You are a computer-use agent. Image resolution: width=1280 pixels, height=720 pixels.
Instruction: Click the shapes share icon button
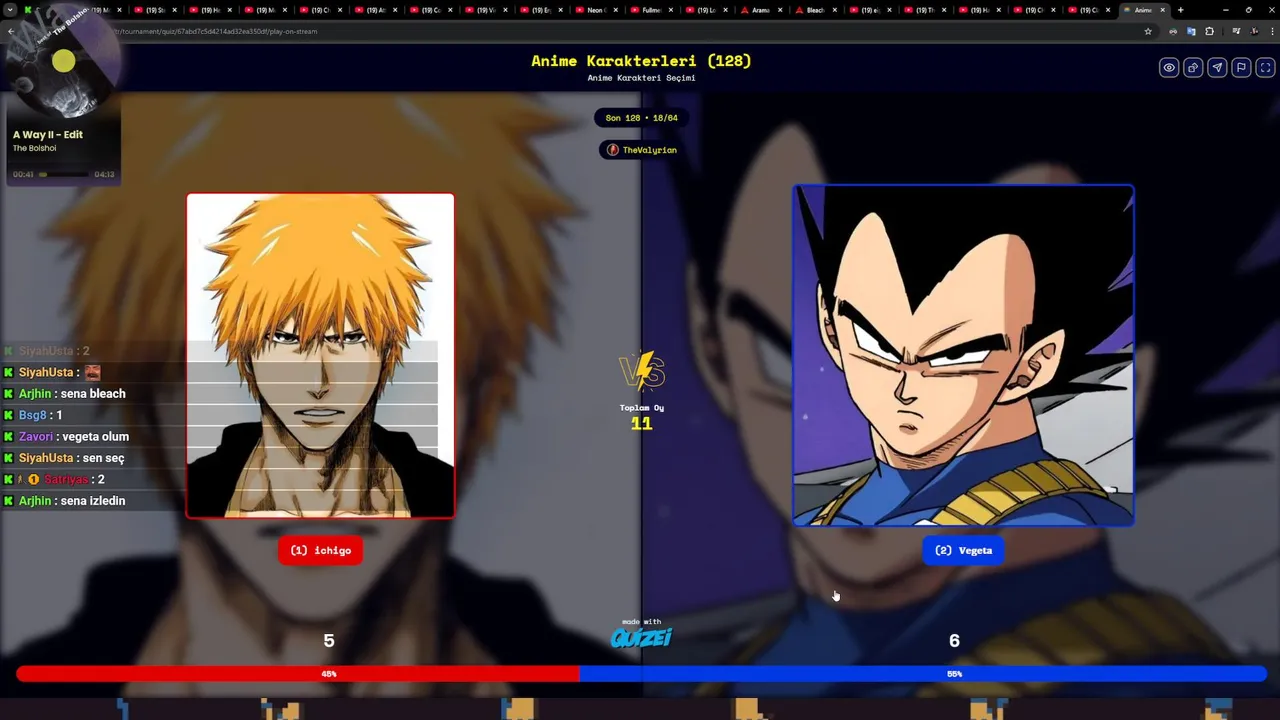click(1193, 67)
